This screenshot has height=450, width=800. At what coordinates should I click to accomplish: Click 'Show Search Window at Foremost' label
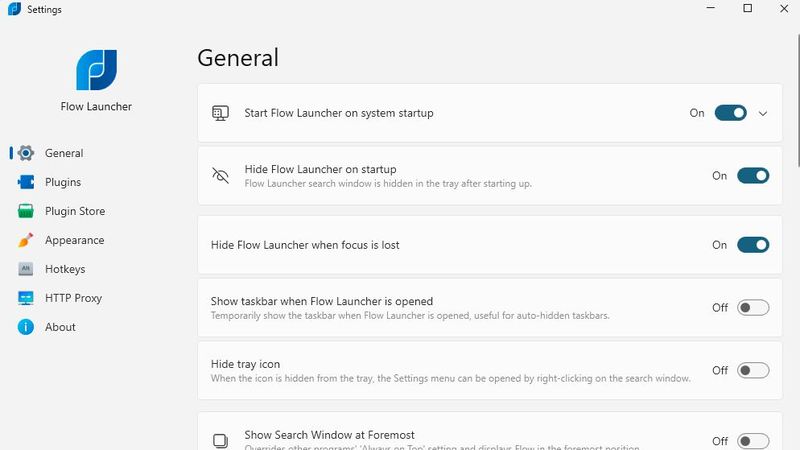tap(330, 435)
